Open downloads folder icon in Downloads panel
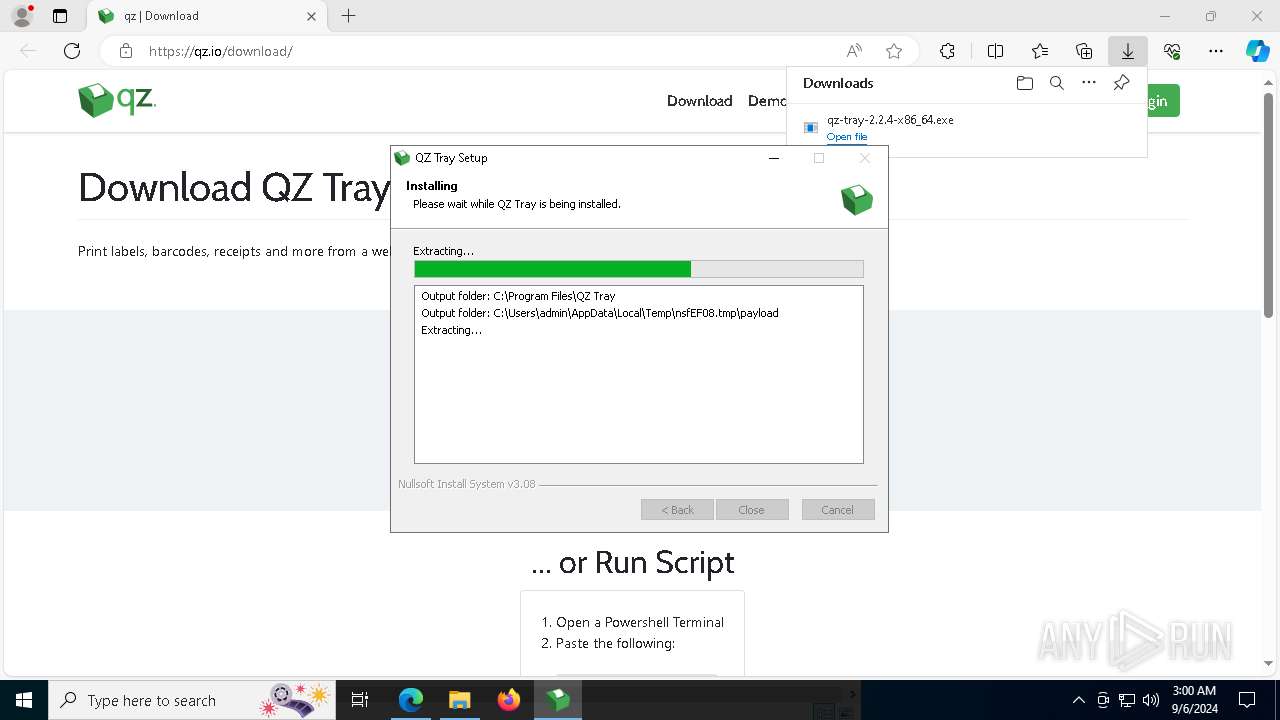The height and width of the screenshot is (720, 1280). pyautogui.click(x=1024, y=83)
